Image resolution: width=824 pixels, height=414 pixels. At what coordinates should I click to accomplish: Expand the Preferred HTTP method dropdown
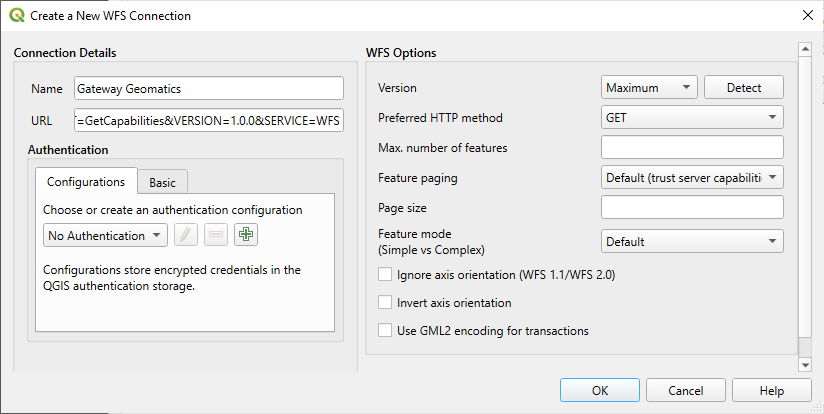point(692,118)
